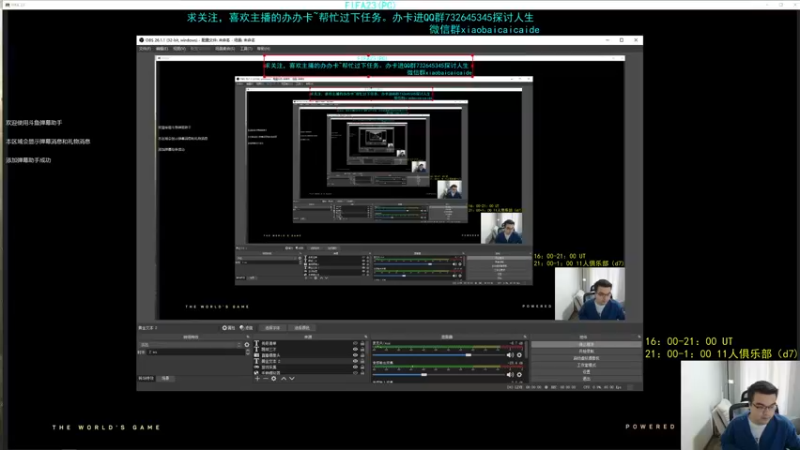Open 帮助 menu in OBS
800x450 pixels.
pos(263,48)
